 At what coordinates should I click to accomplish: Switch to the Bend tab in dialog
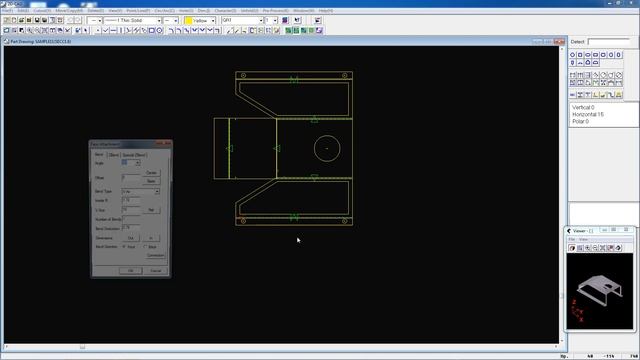click(x=99, y=155)
